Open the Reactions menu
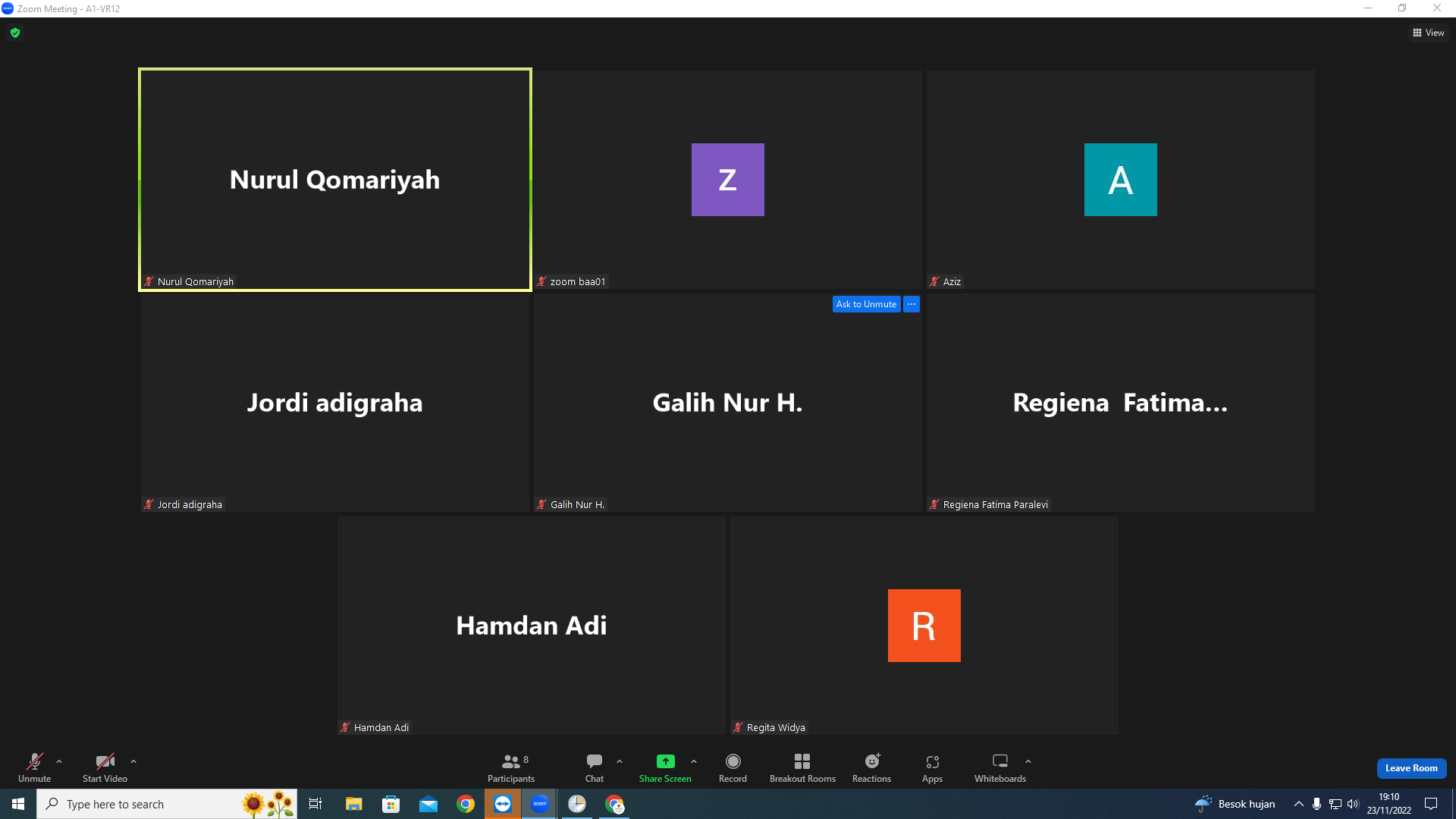This screenshot has height=819, width=1456. [871, 767]
